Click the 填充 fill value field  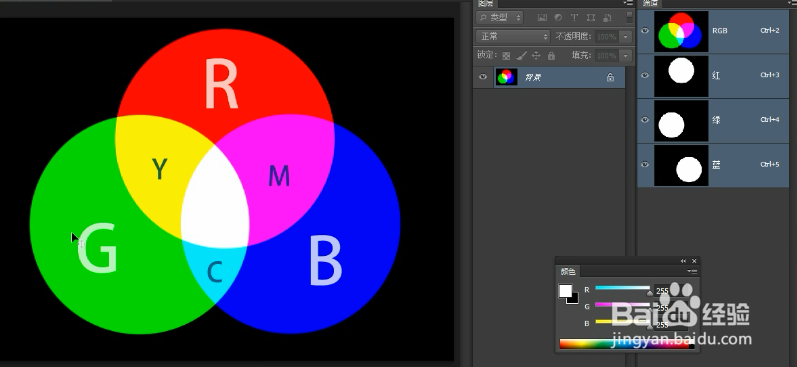click(x=607, y=55)
